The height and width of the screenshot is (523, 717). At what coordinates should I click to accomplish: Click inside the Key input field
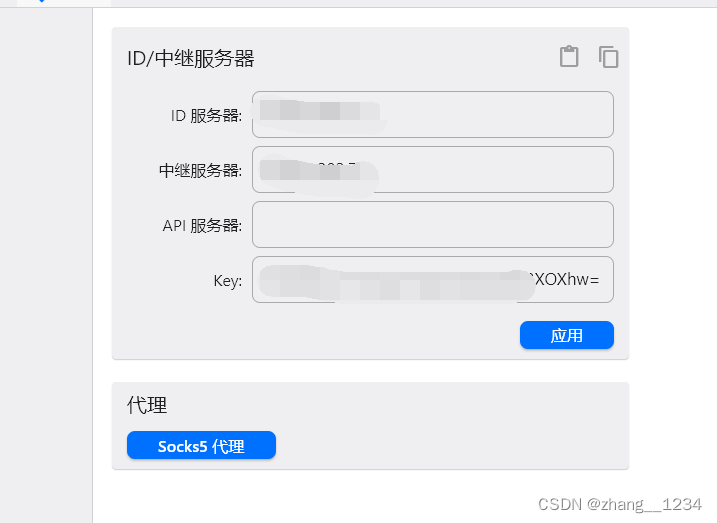click(433, 279)
